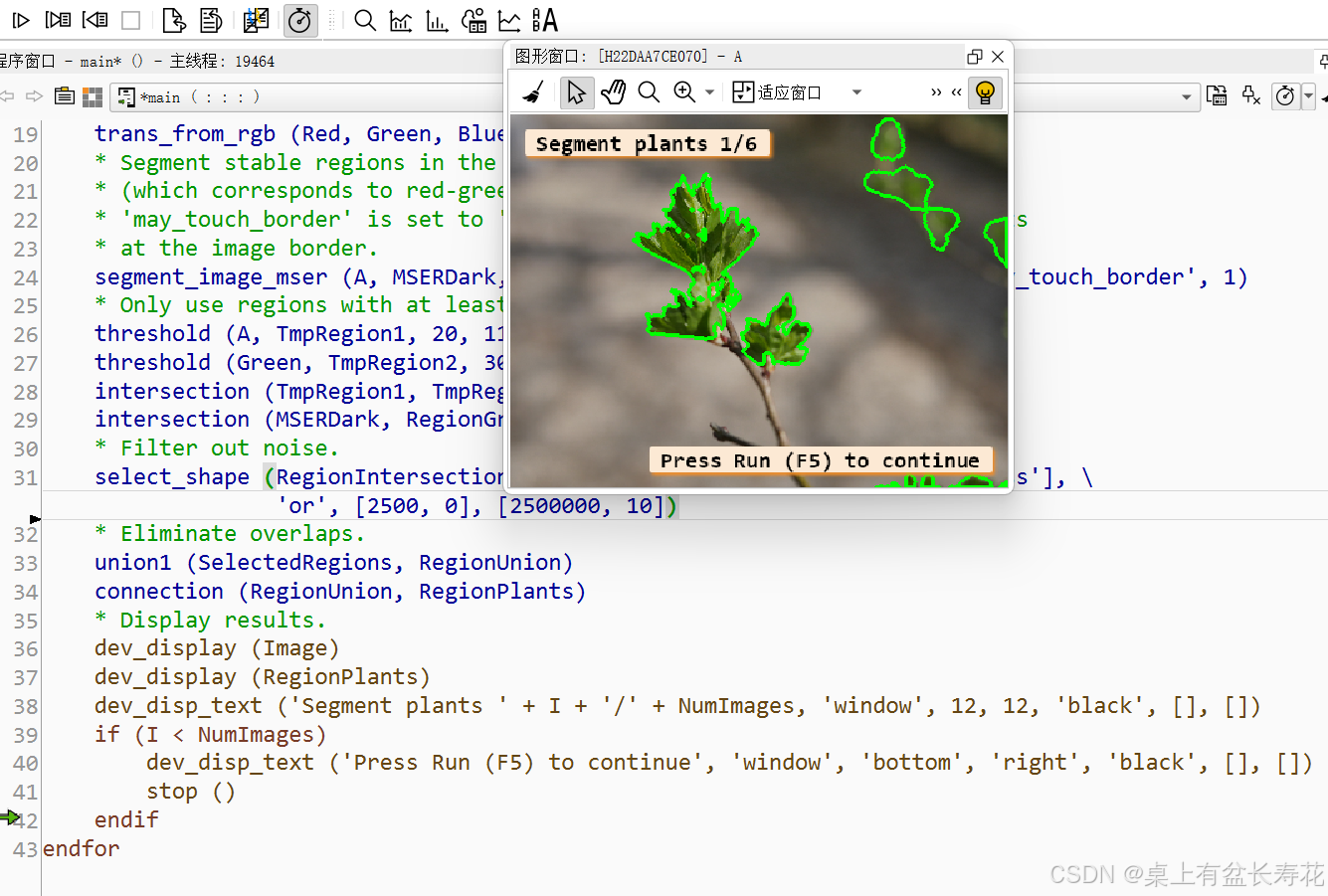Click the 'stop ()' statement on line 41
Screen dimensions: 1328x896
(x=191, y=792)
